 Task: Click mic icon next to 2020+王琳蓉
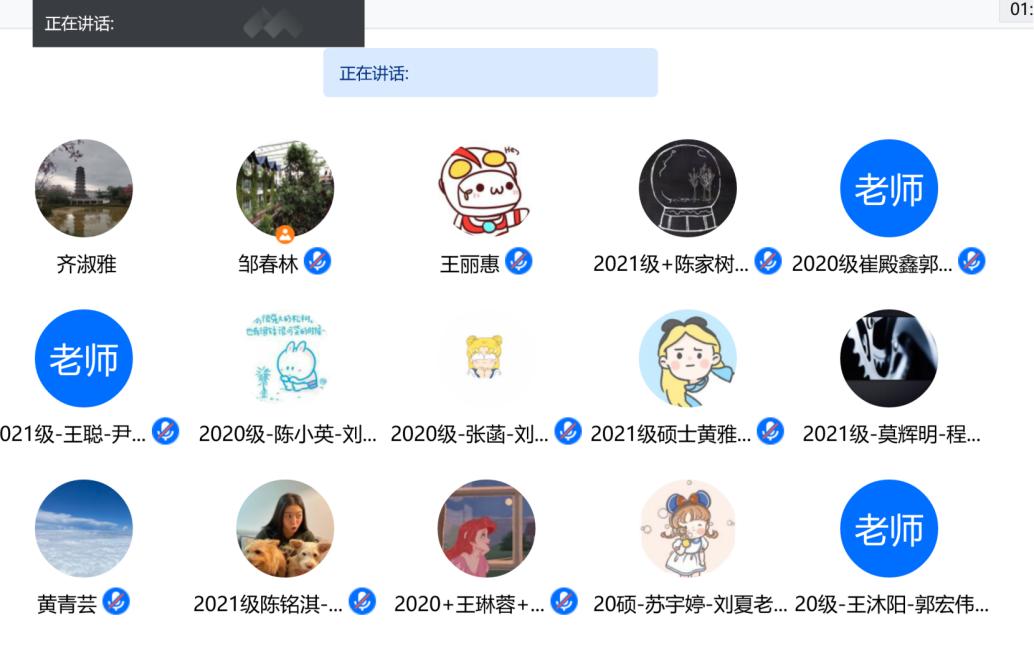564,602
